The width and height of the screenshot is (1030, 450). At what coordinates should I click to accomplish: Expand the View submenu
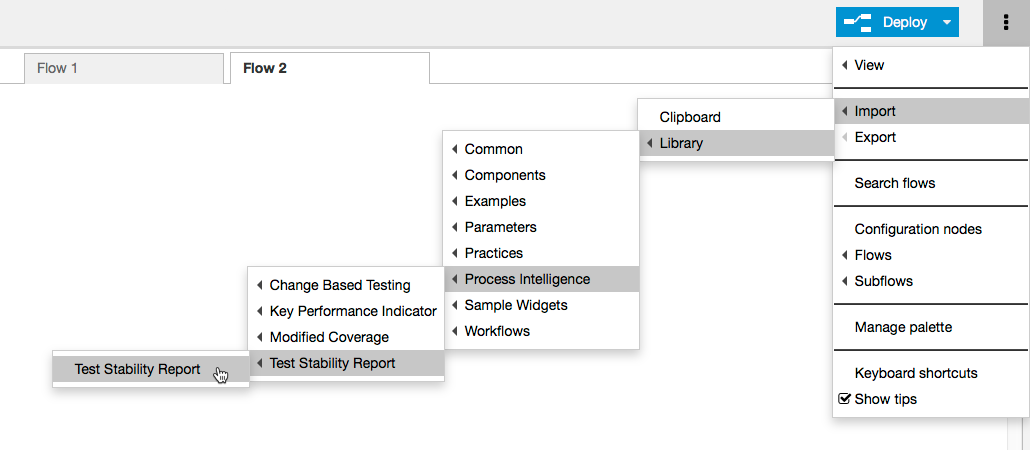click(931, 65)
